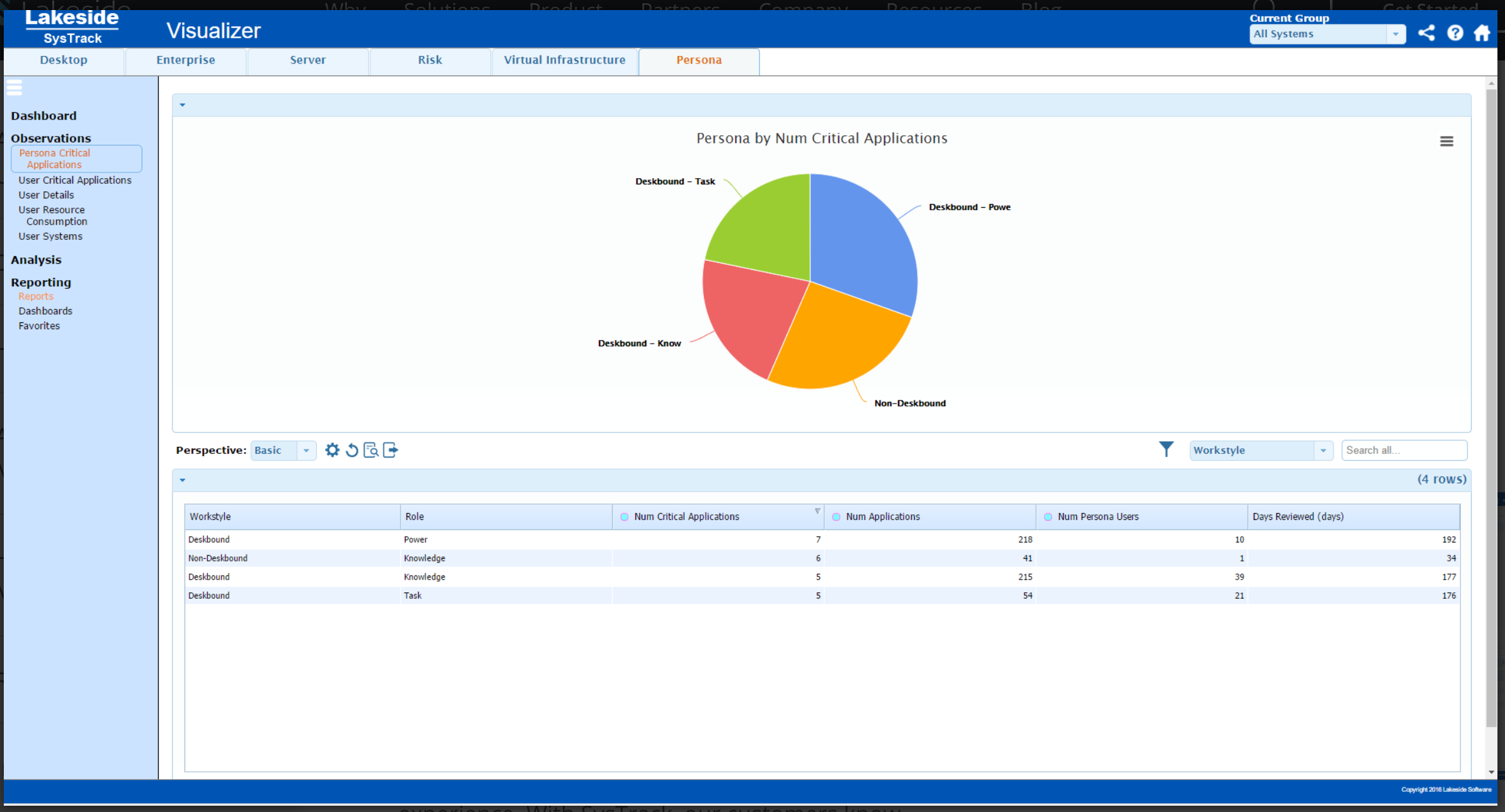Go to home via house icon
The image size is (1505, 812).
[1482, 33]
